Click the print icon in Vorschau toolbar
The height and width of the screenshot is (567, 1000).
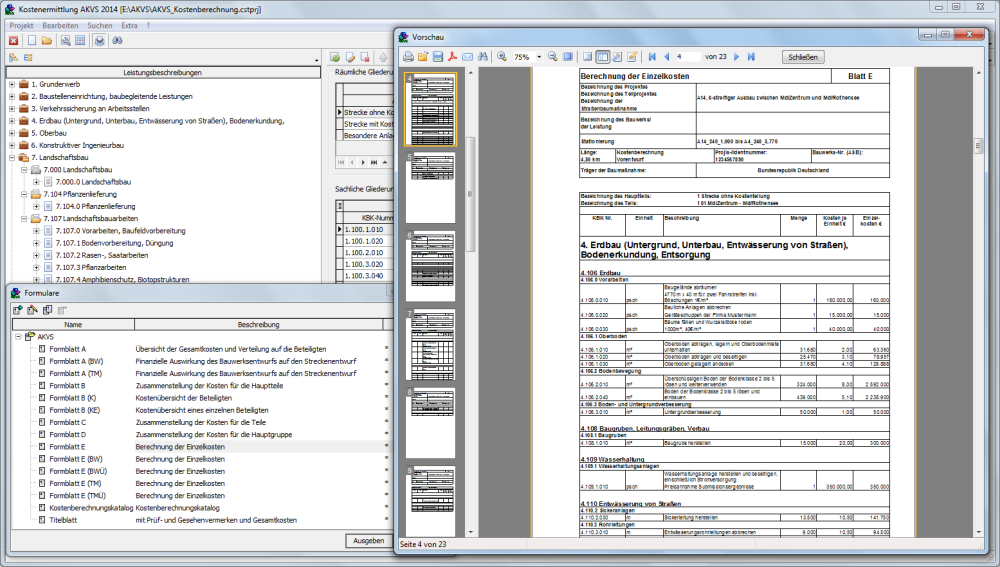408,57
